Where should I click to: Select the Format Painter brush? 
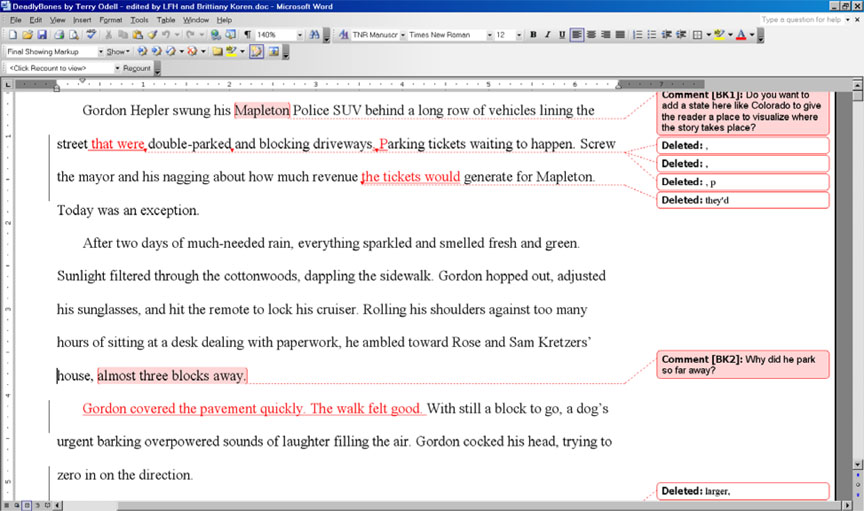[152, 35]
